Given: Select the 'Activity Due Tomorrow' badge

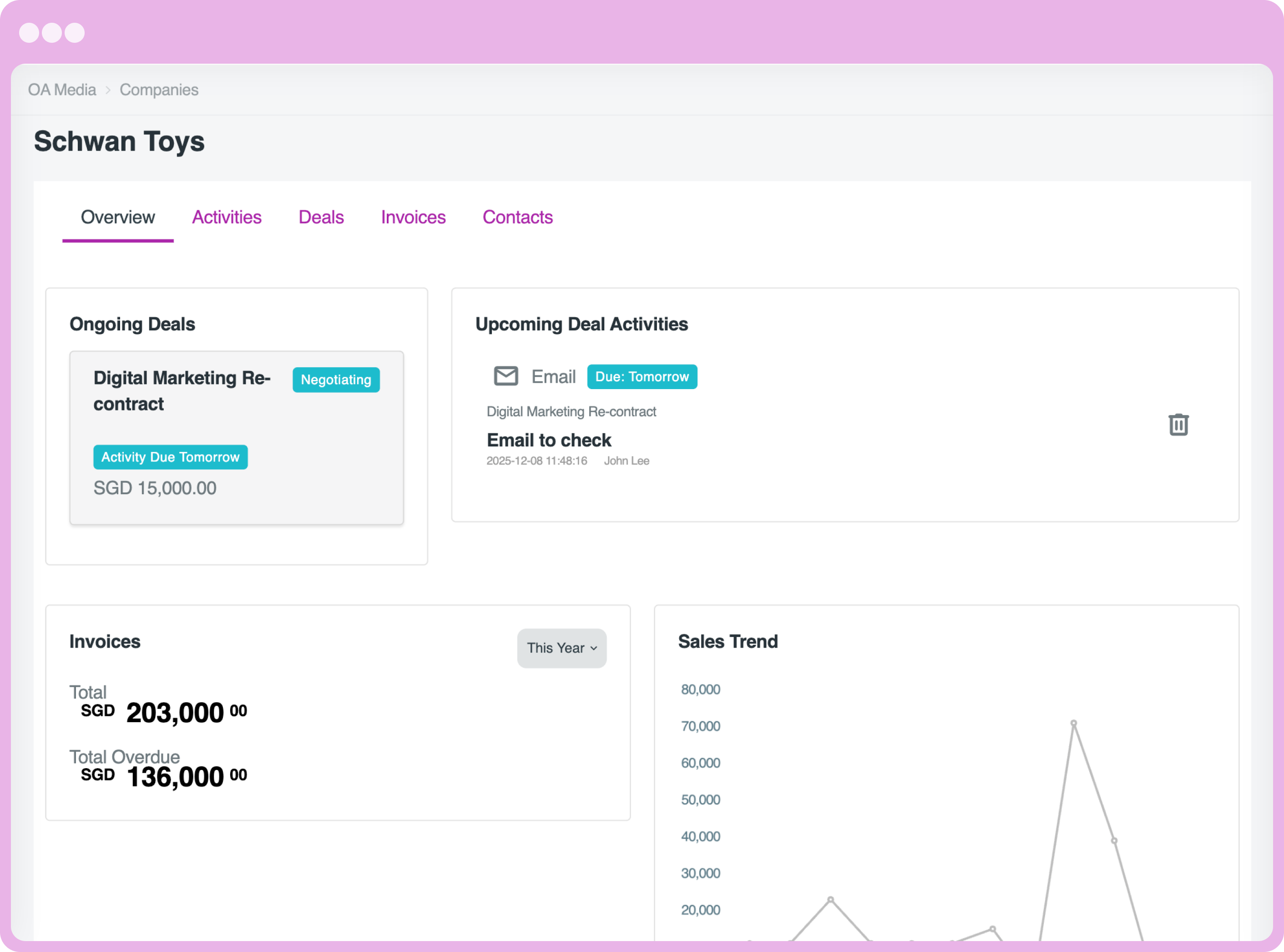Looking at the screenshot, I should [x=171, y=457].
